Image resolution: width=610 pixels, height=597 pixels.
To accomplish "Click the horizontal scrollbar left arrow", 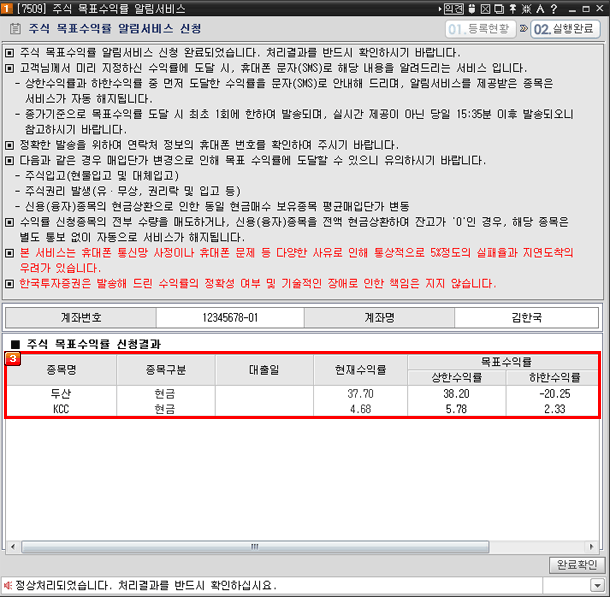I will coord(13,546).
